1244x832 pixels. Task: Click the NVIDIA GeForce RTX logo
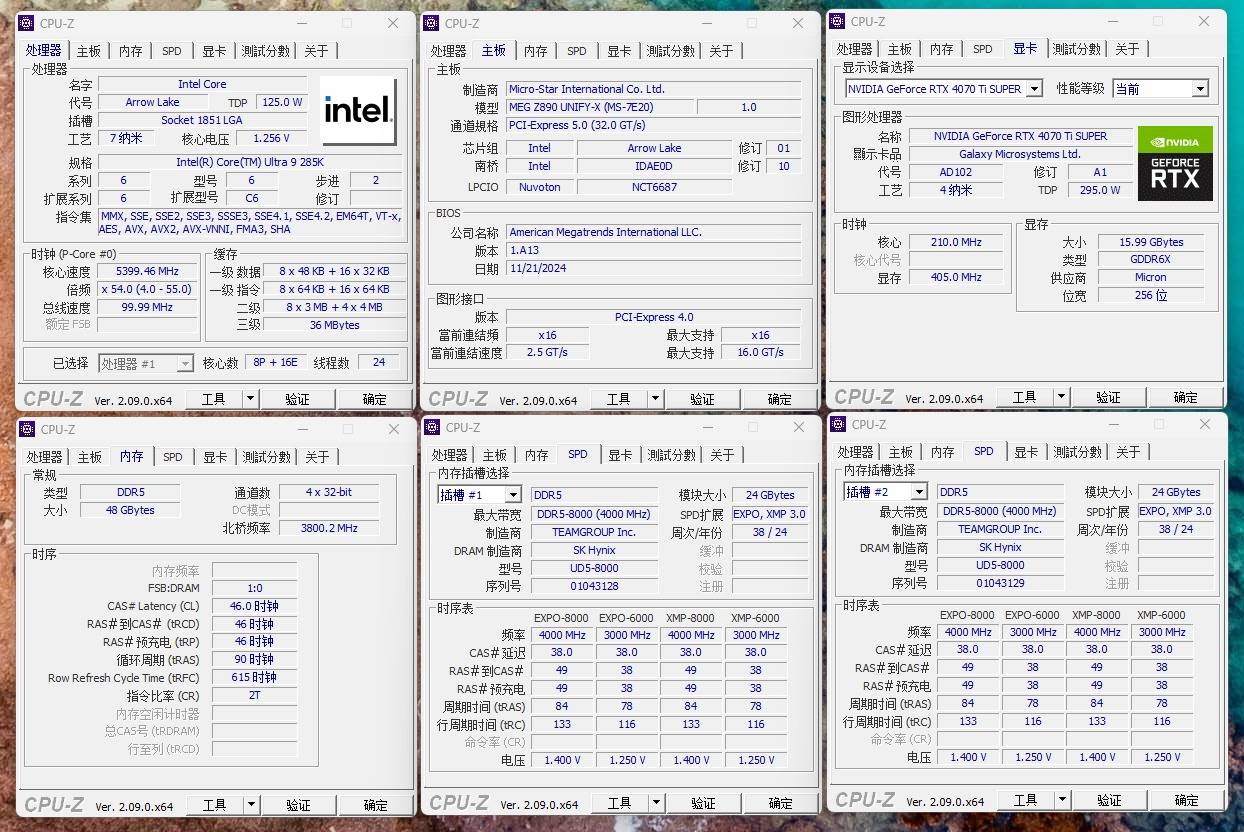pyautogui.click(x=1175, y=163)
